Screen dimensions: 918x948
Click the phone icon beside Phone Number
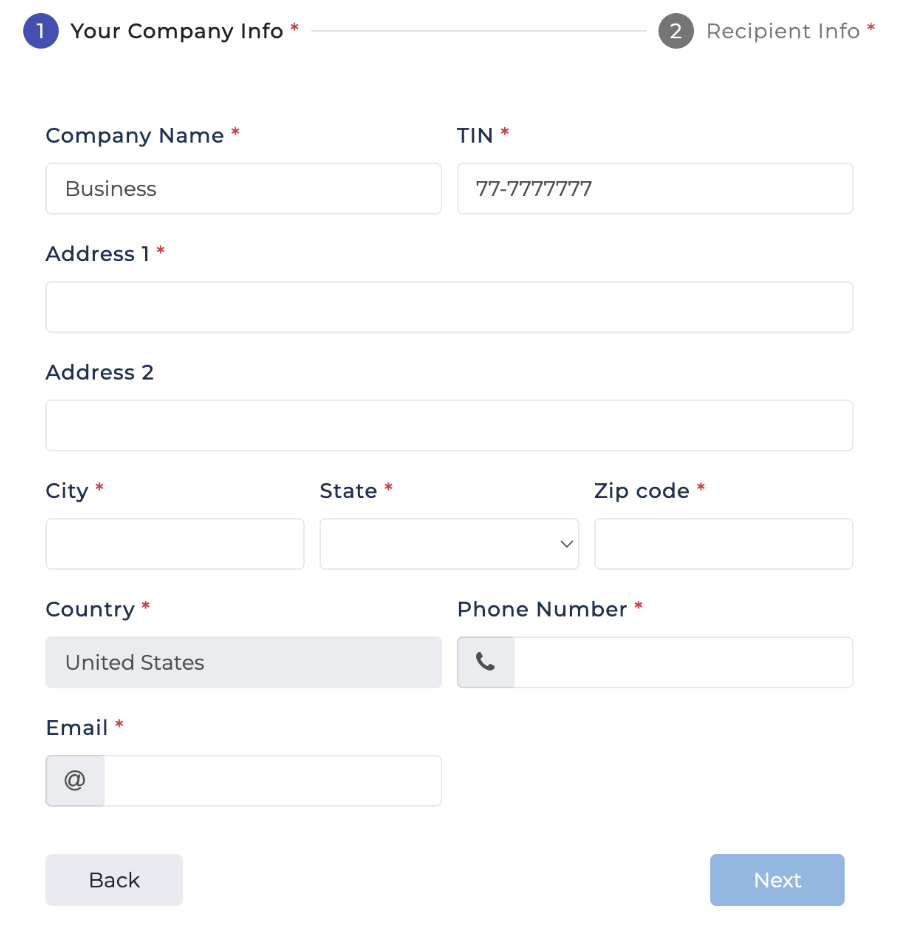pyautogui.click(x=486, y=662)
